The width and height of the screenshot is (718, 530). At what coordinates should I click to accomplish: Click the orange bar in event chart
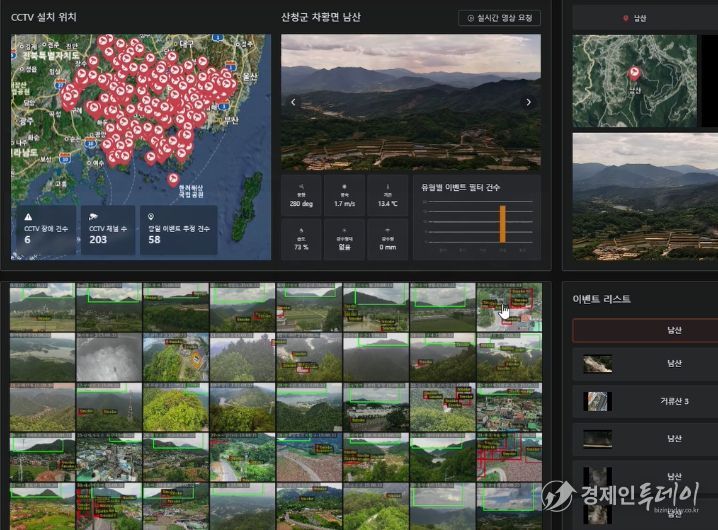[x=502, y=224]
